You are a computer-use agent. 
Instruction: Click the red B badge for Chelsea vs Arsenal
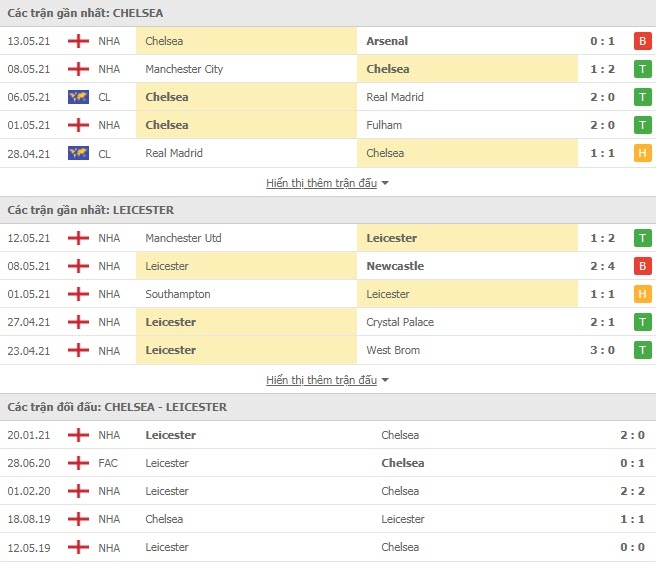pyautogui.click(x=643, y=41)
